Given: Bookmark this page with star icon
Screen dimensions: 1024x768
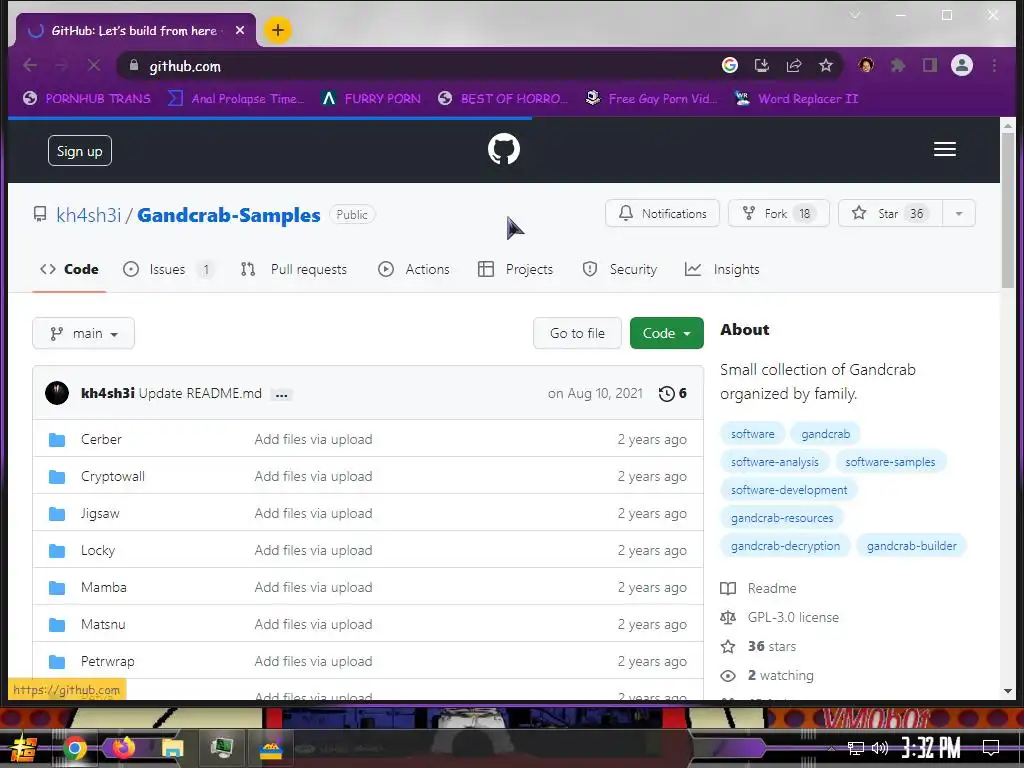Looking at the screenshot, I should tap(825, 65).
